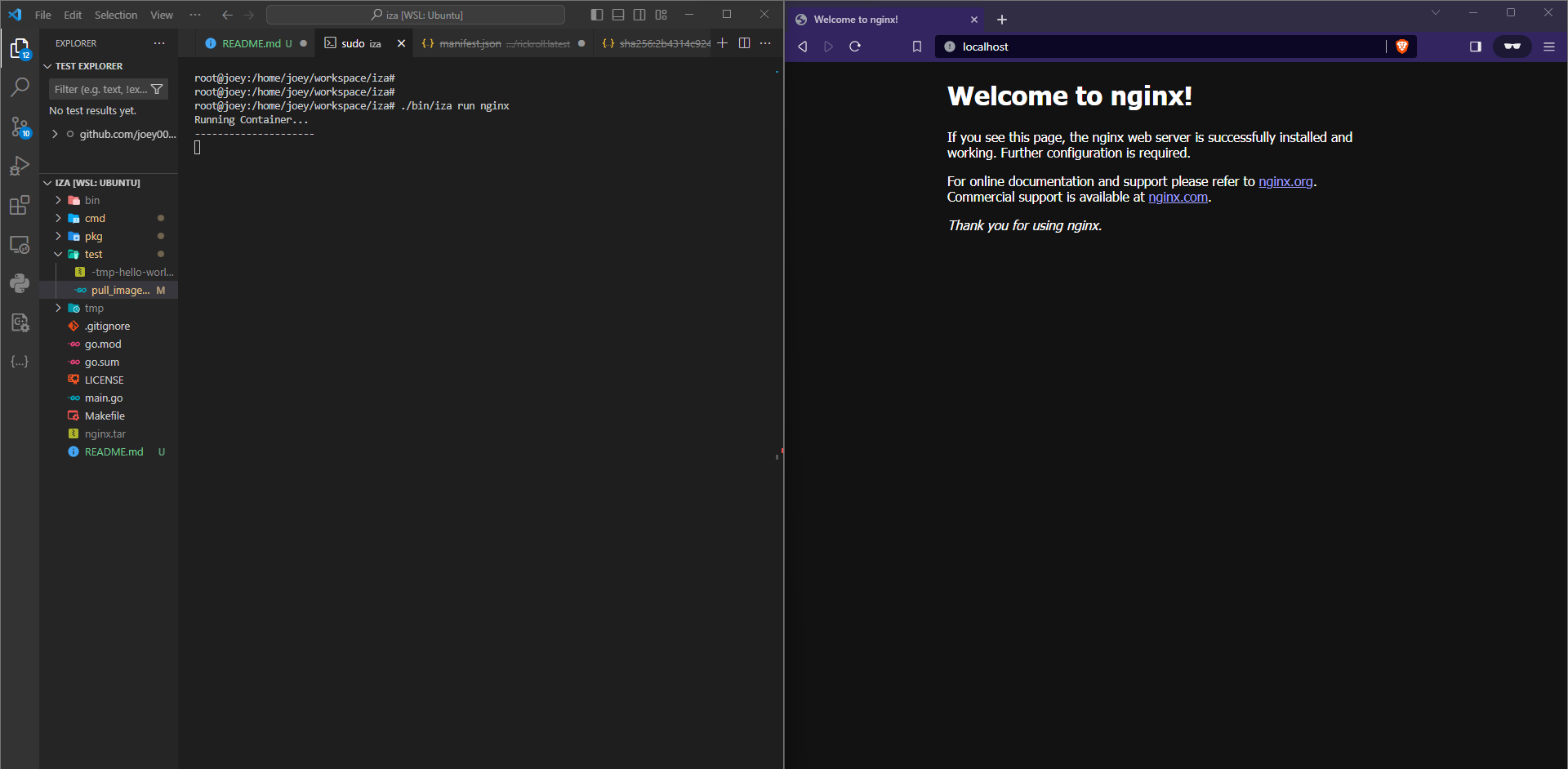Image resolution: width=1568 pixels, height=769 pixels.
Task: Open the Selection menu
Action: (116, 15)
